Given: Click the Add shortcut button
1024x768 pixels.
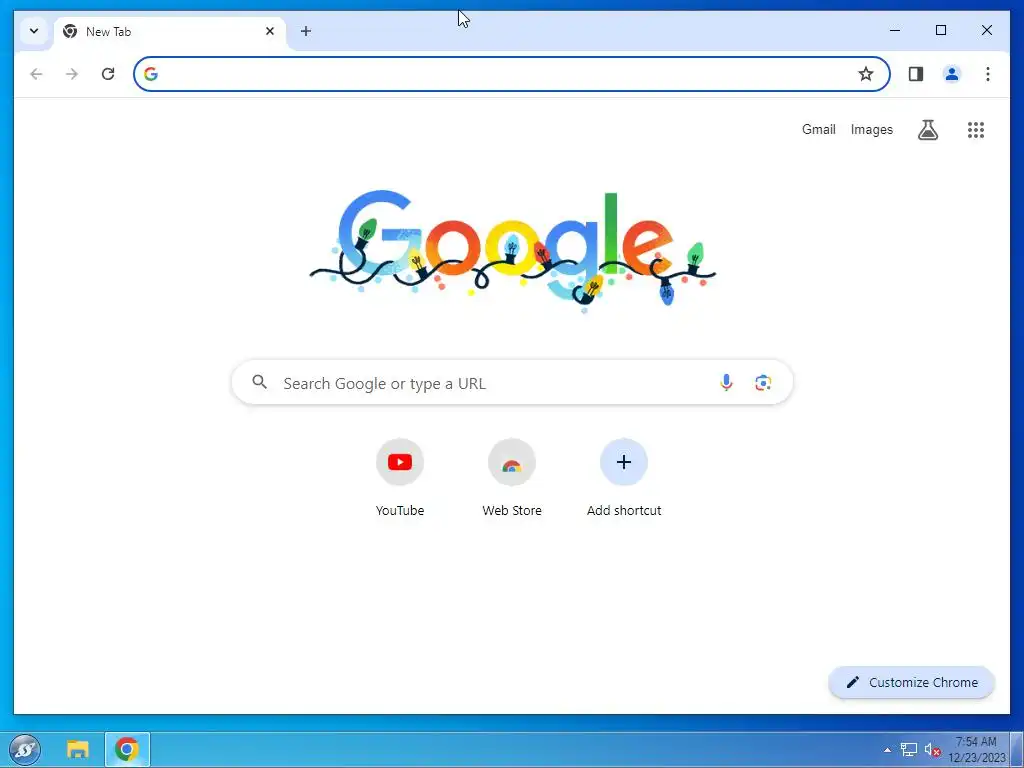Looking at the screenshot, I should tap(624, 477).
